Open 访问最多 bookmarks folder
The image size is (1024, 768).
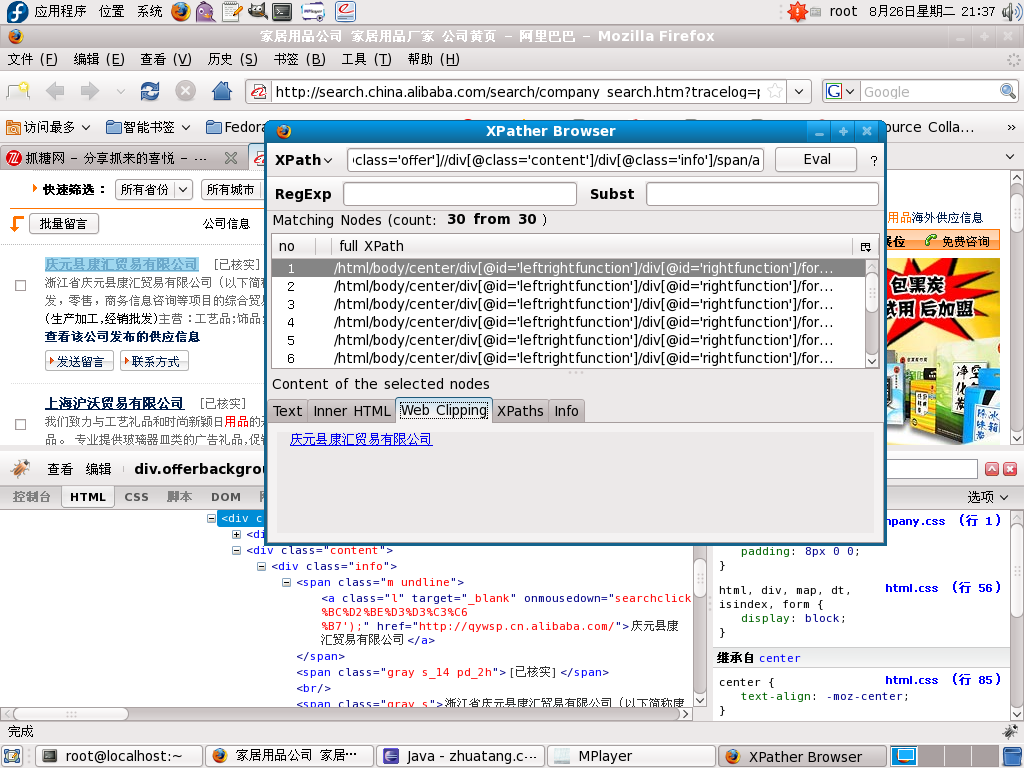(48, 127)
